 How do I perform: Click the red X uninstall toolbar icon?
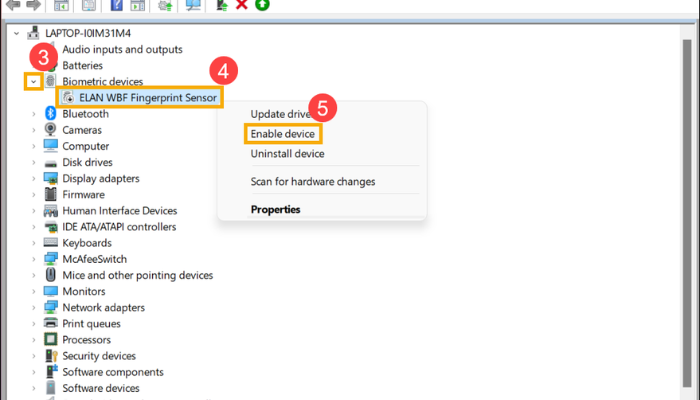[242, 5]
